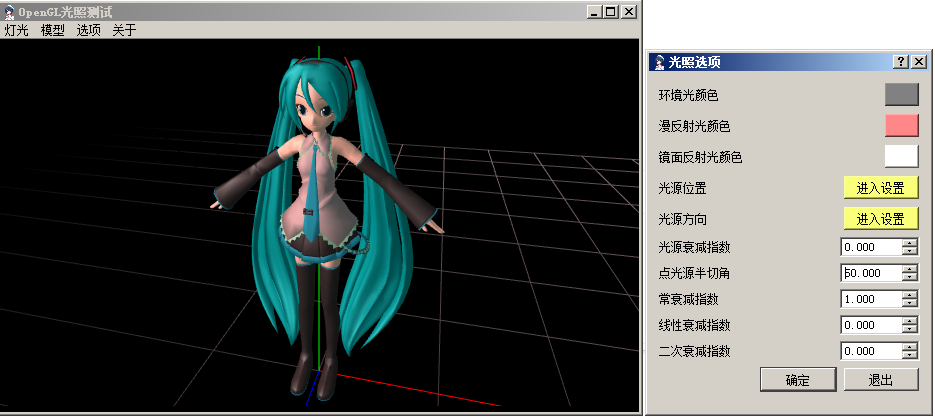The height and width of the screenshot is (418, 935).
Task: Open the 选项 menu
Action: 88,30
